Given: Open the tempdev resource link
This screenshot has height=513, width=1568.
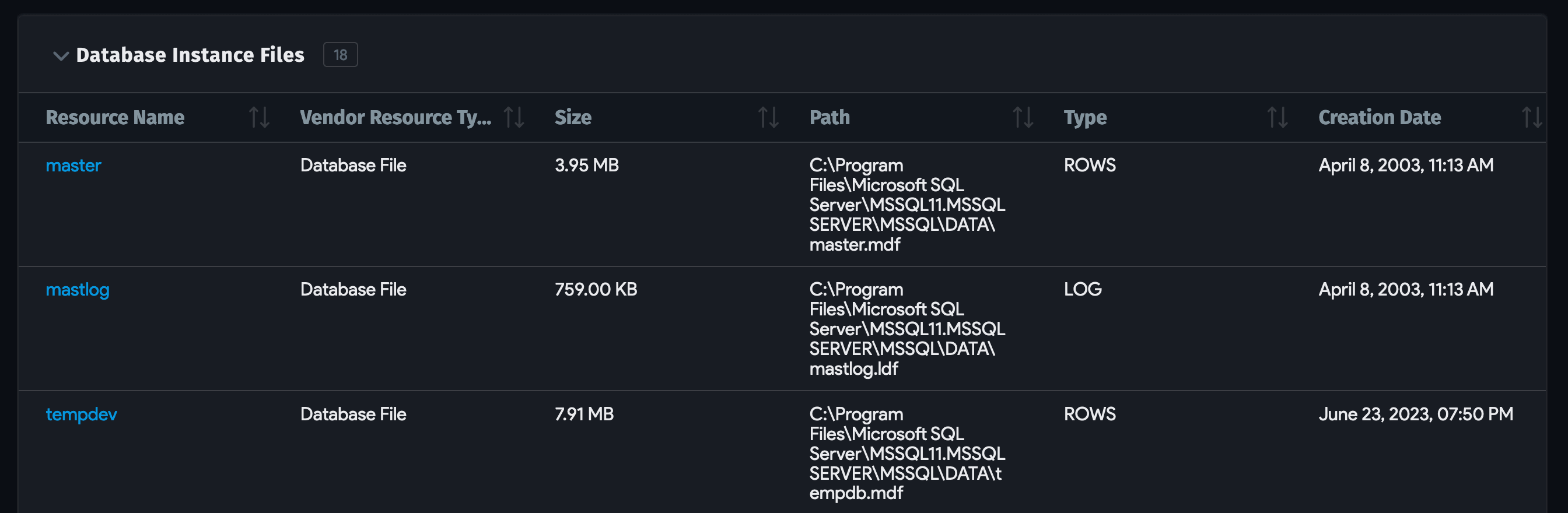Looking at the screenshot, I should coord(81,414).
